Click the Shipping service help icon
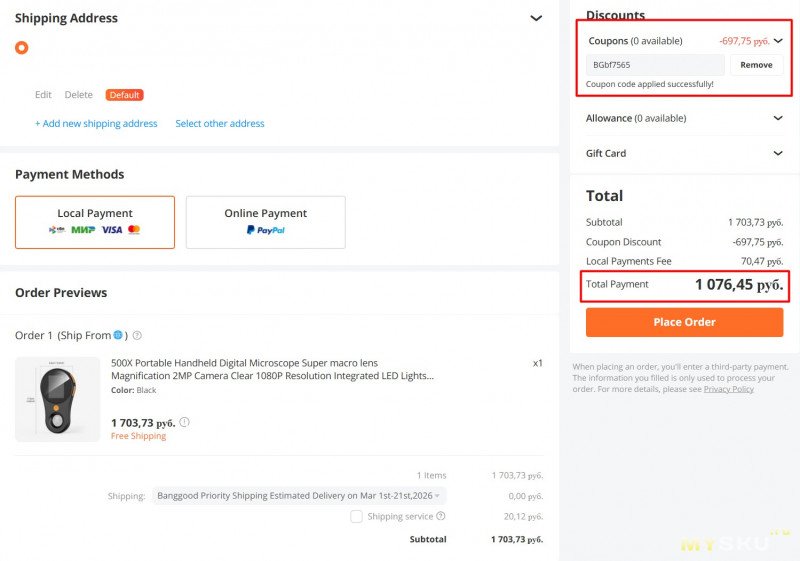Screen dimensions: 800x561 click(441, 516)
